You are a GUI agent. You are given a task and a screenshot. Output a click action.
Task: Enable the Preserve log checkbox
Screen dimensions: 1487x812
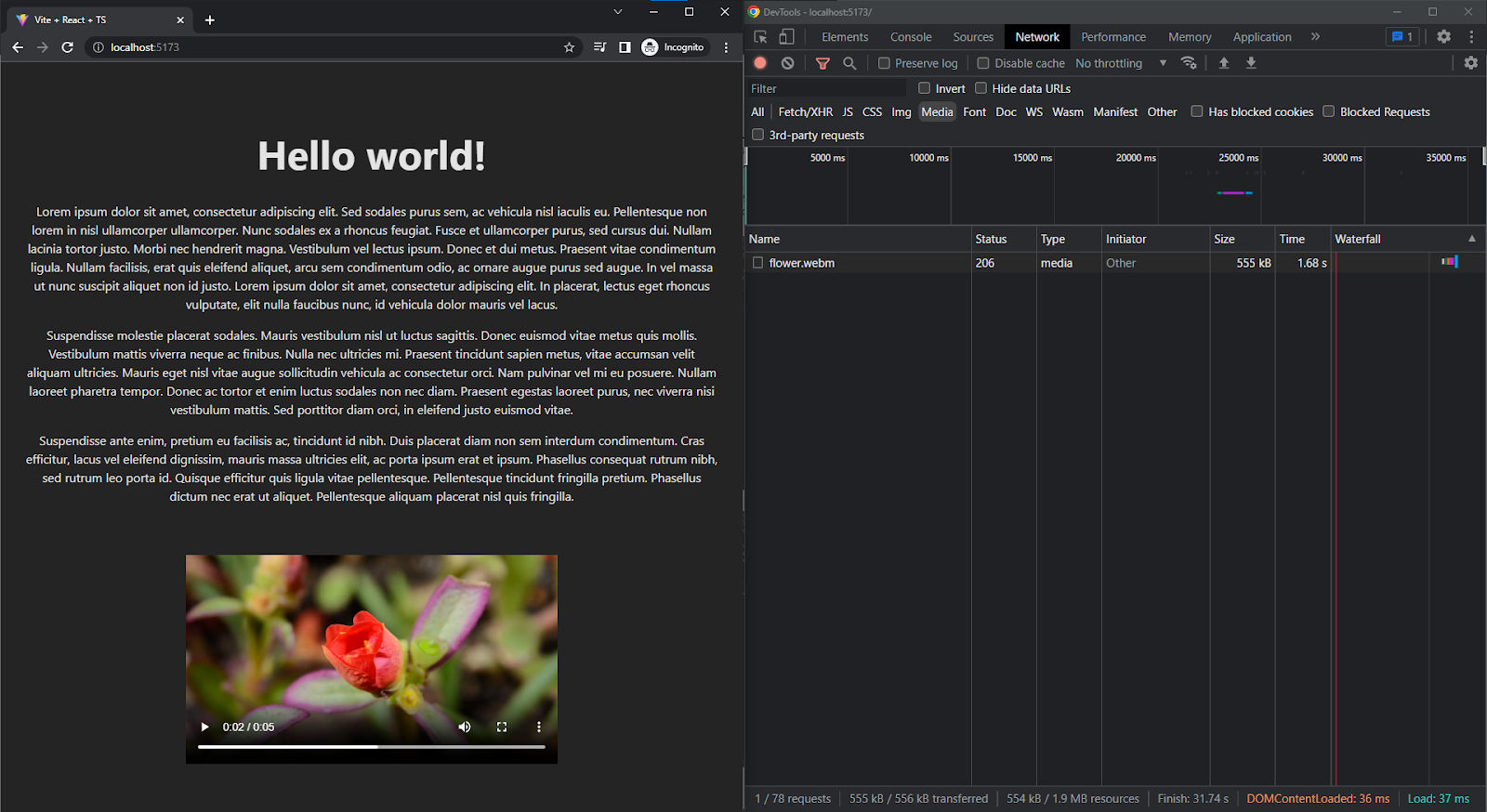coord(884,63)
